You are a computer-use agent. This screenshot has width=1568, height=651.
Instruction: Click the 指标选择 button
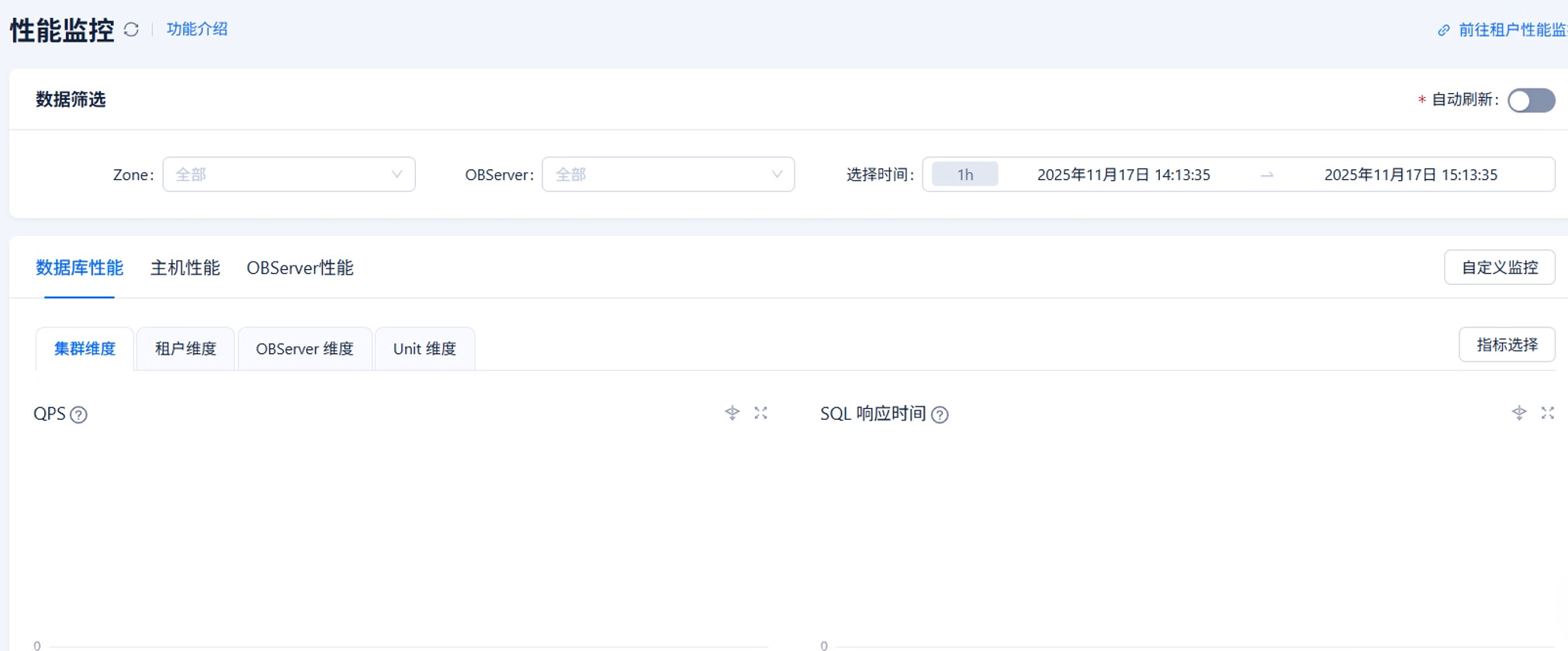click(1507, 345)
